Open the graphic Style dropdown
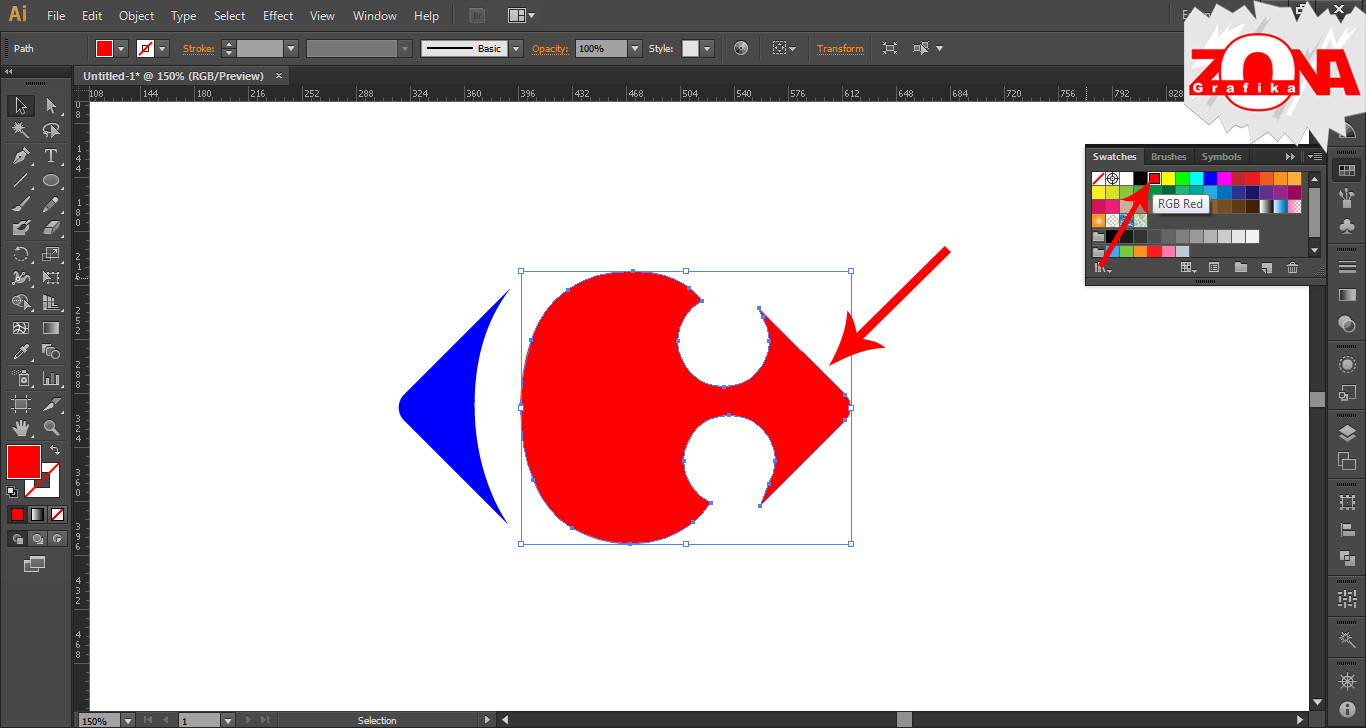The image size is (1366, 728). pos(707,48)
